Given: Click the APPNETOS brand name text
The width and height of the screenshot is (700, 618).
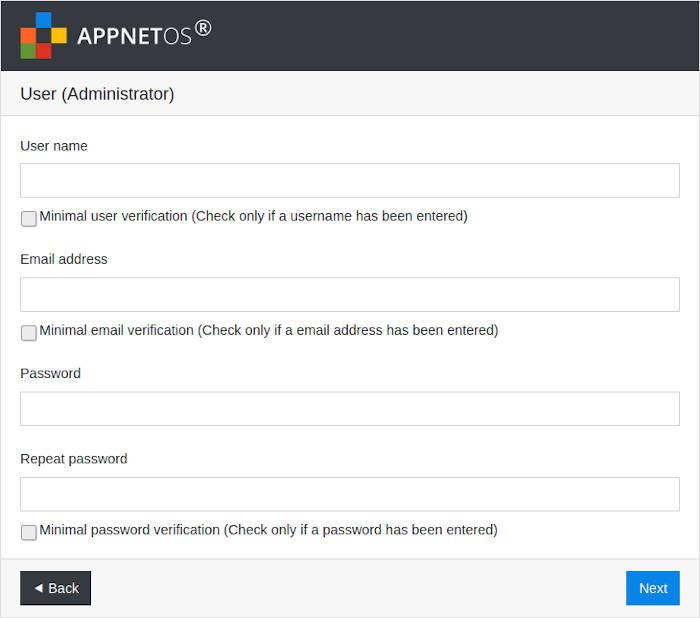Looking at the screenshot, I should coord(134,36).
